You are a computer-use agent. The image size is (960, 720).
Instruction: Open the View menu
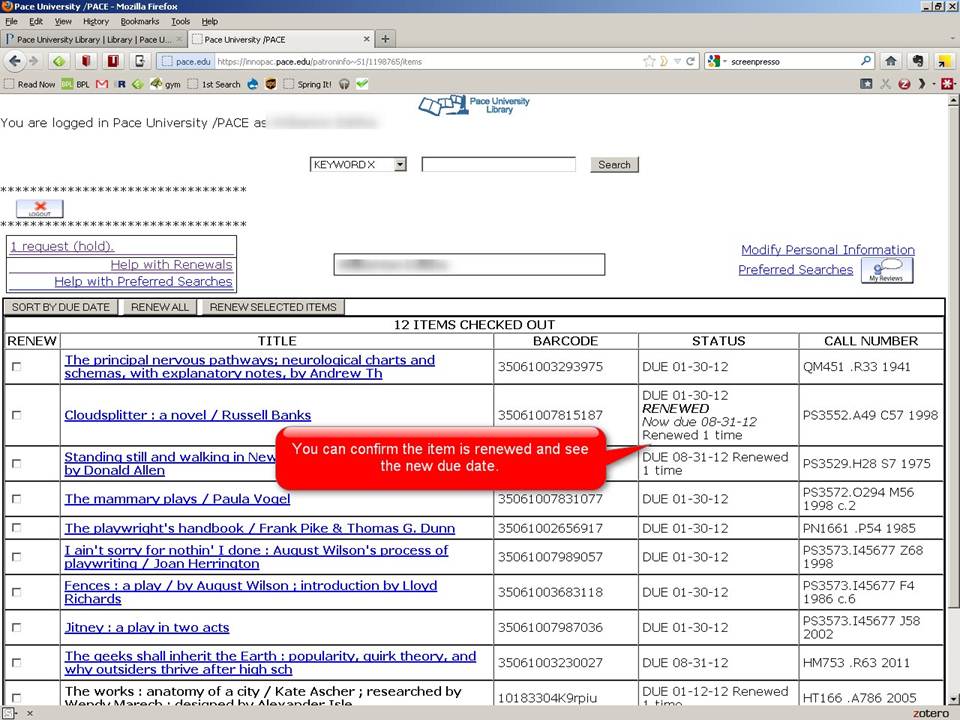pos(63,21)
